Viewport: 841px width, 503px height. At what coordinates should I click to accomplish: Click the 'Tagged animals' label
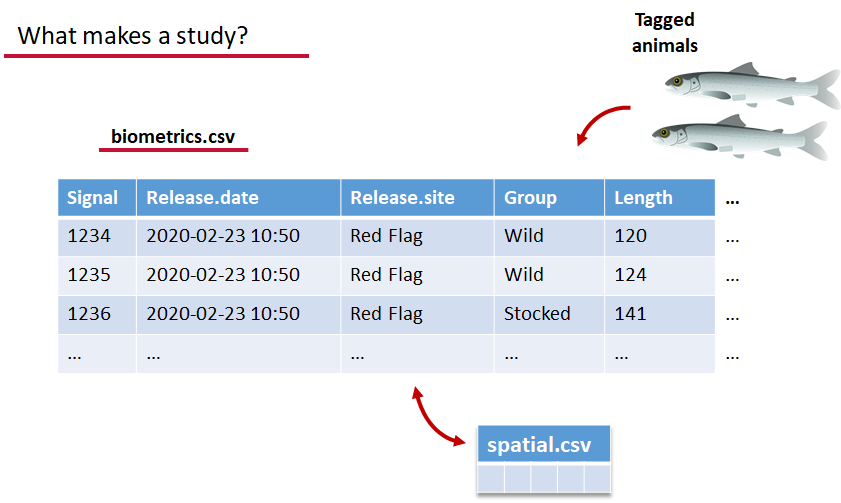[x=665, y=32]
